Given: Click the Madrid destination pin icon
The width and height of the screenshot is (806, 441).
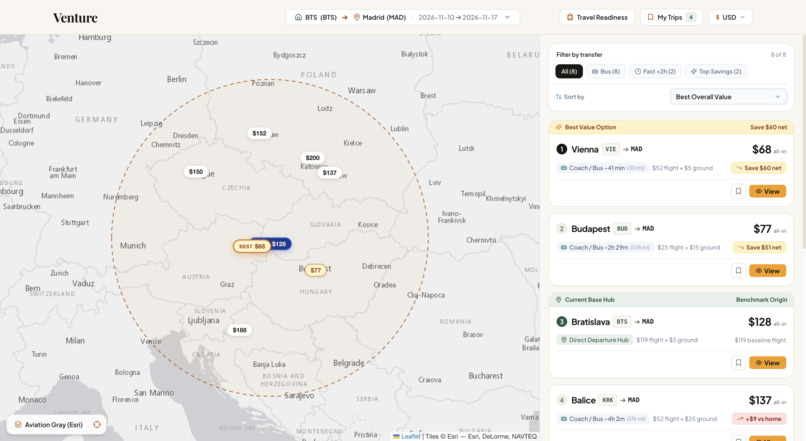Looking at the screenshot, I should (x=356, y=17).
